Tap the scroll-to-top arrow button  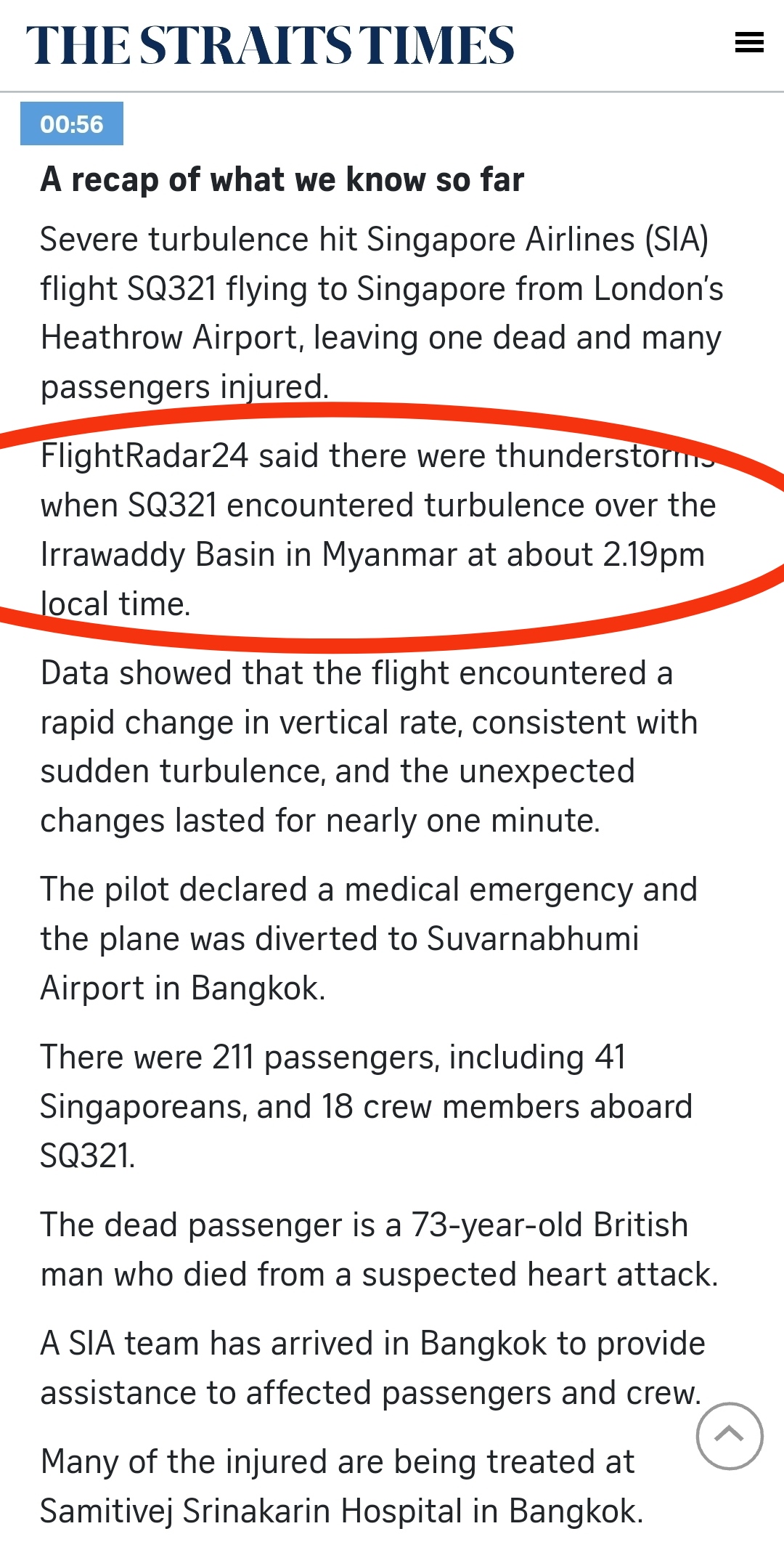point(730,1435)
